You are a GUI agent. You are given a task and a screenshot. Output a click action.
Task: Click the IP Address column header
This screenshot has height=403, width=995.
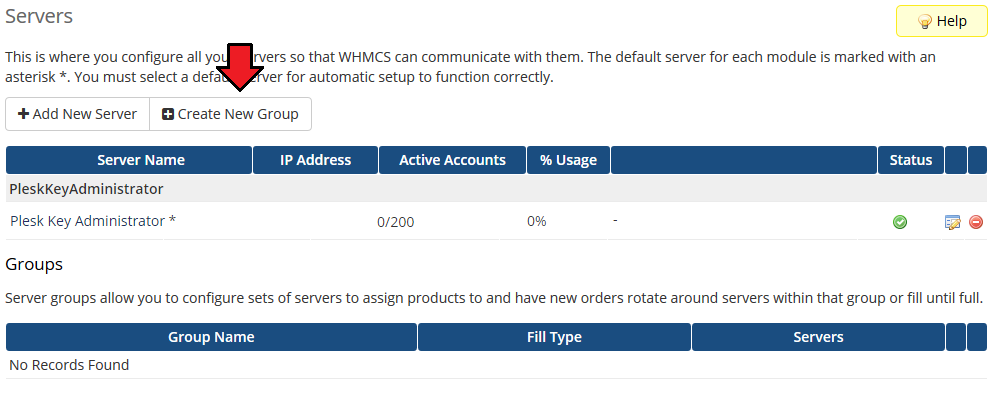coord(315,160)
